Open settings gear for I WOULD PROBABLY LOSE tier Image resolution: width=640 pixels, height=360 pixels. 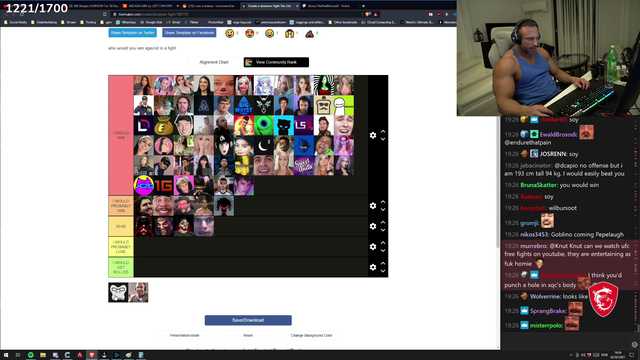[x=373, y=247]
